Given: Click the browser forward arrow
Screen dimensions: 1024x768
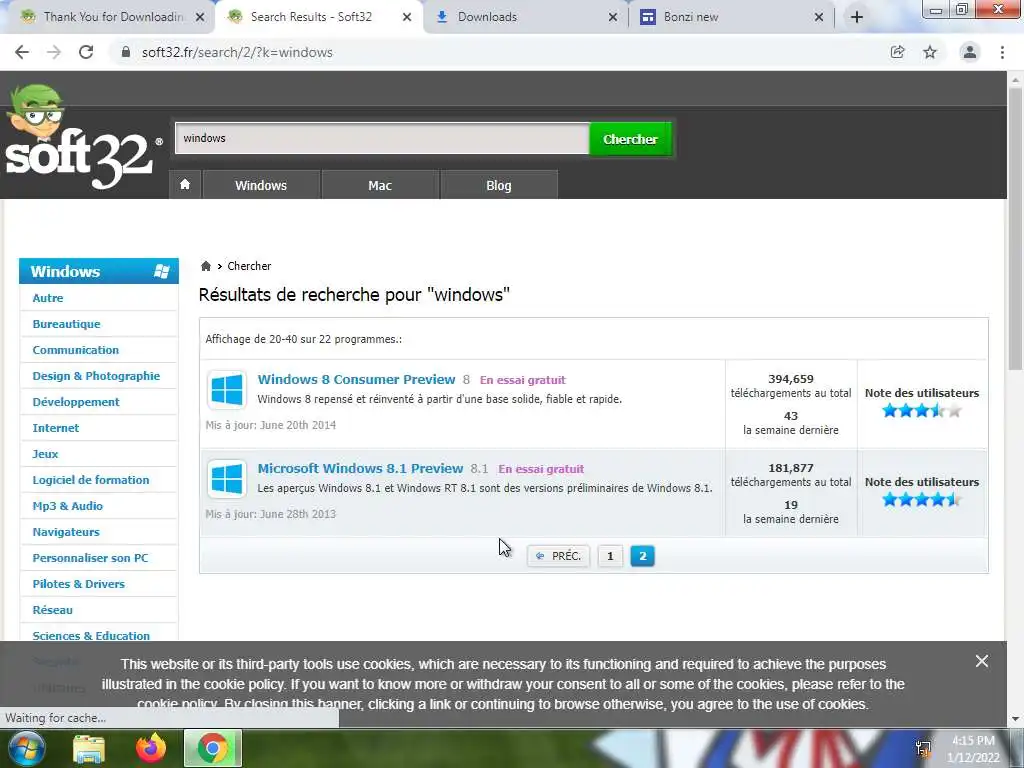Looking at the screenshot, I should [x=54, y=52].
